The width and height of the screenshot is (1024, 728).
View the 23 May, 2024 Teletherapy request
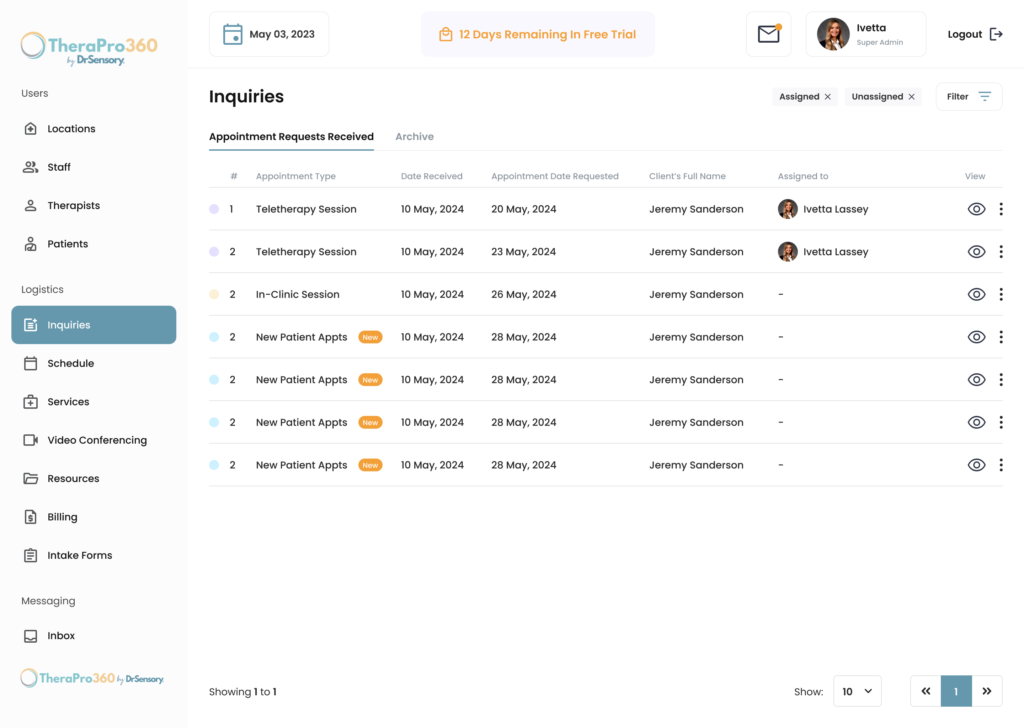pyautogui.click(x=976, y=252)
